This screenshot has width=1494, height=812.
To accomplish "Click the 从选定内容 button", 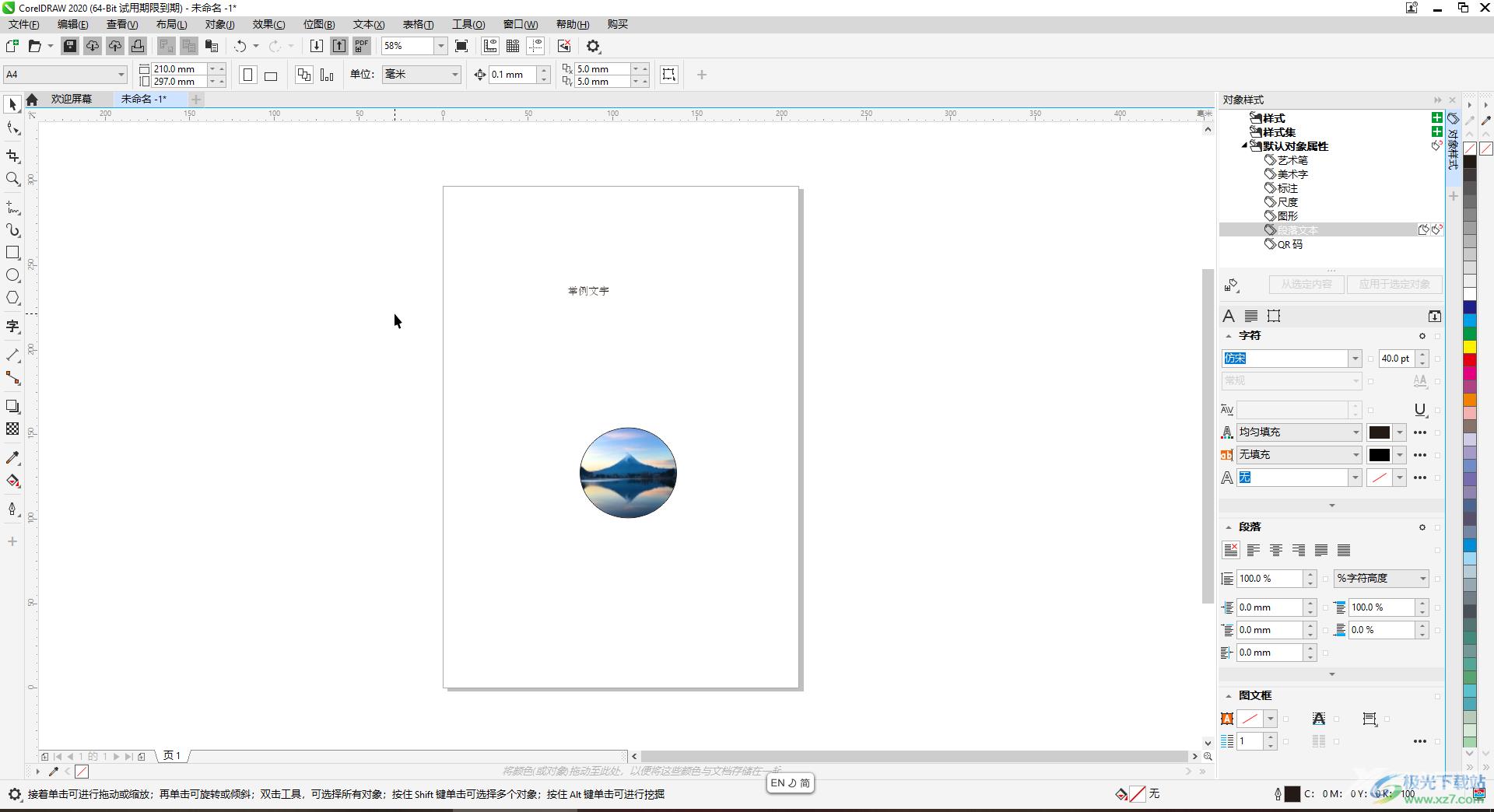I will (x=1306, y=285).
